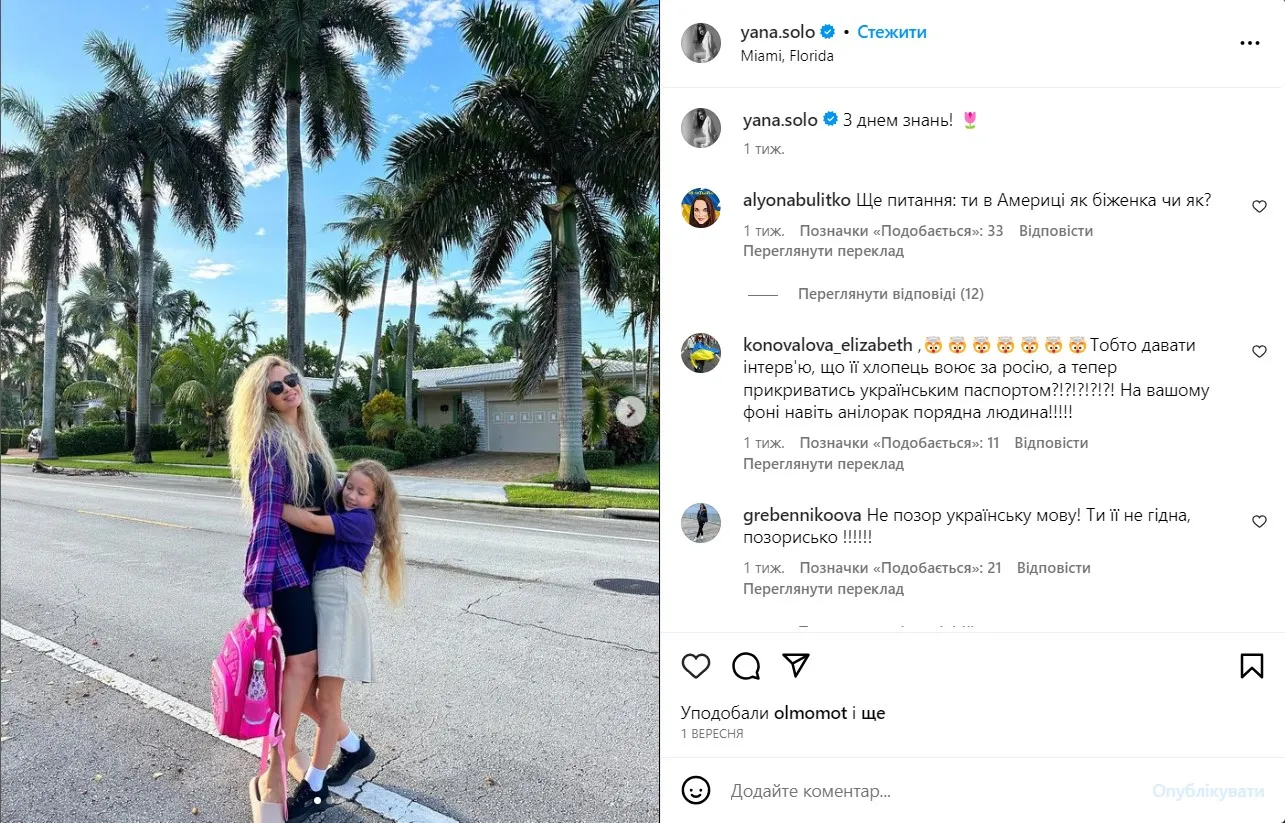
Task: Focus the Додайте коментар input field
Action: pos(935,791)
